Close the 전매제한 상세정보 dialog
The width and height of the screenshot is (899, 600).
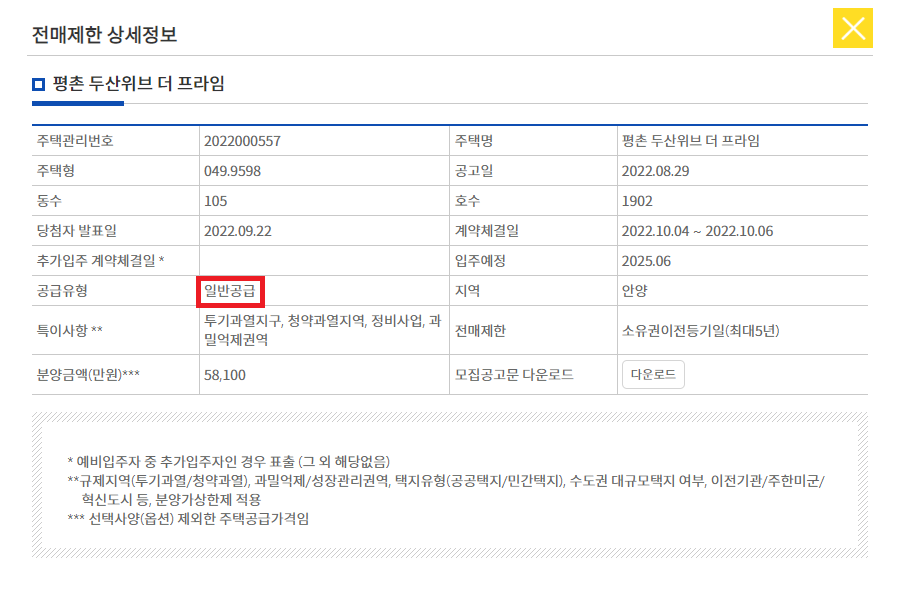853,28
